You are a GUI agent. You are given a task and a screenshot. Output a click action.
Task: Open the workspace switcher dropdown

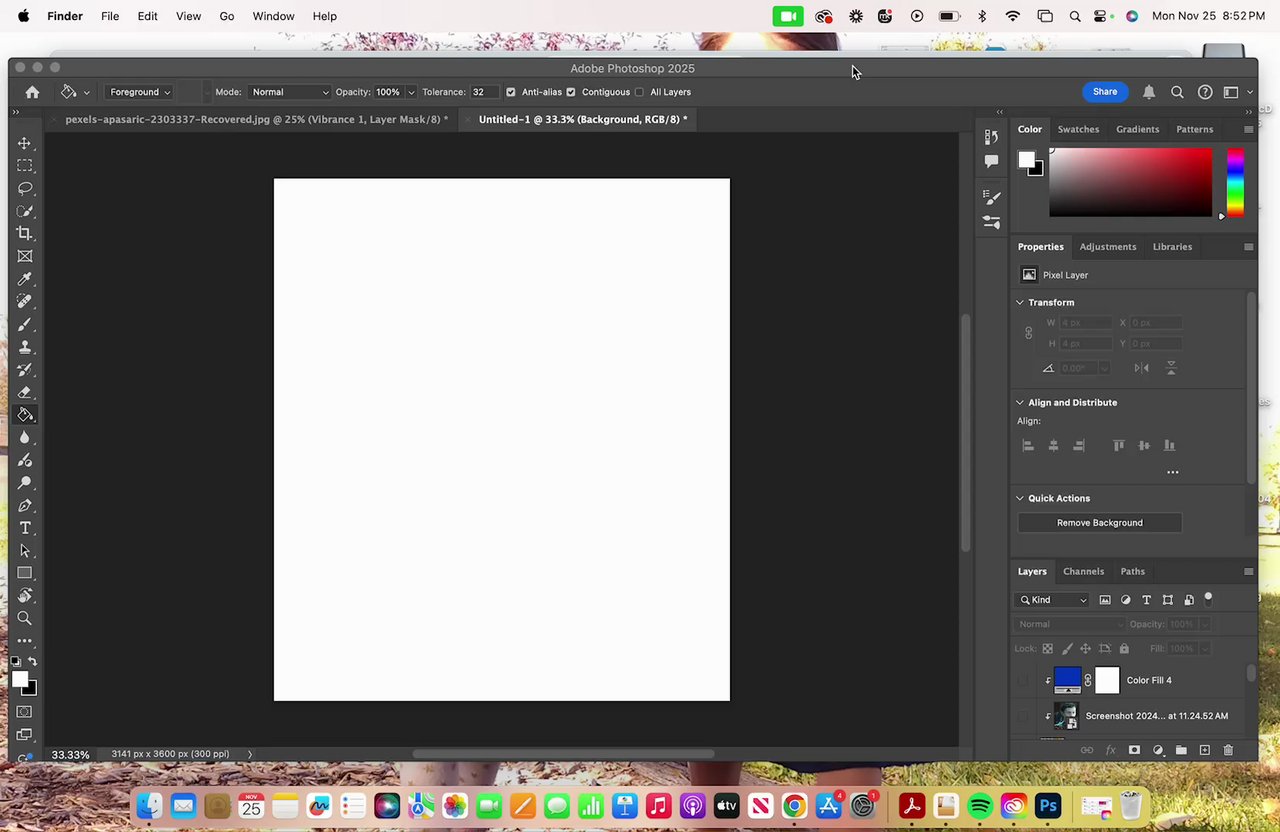(1236, 92)
